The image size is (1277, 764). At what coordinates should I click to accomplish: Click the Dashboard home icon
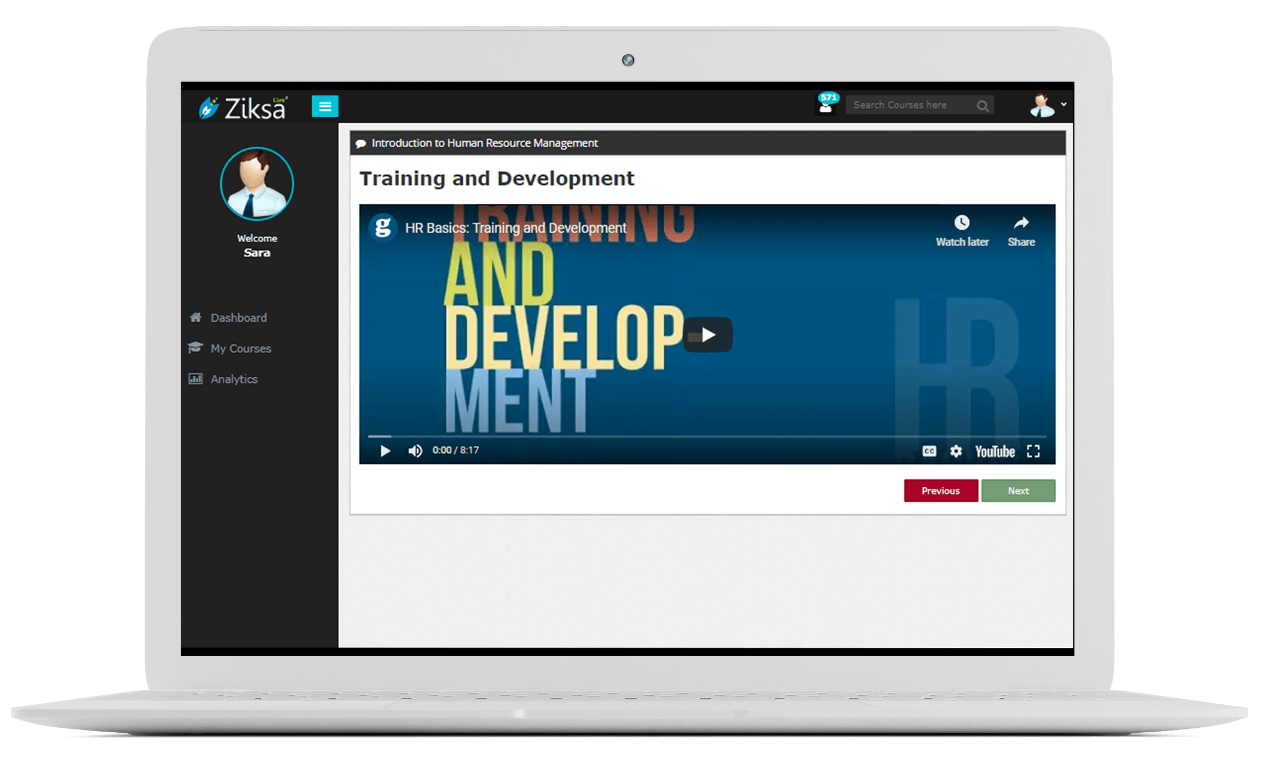(x=195, y=318)
